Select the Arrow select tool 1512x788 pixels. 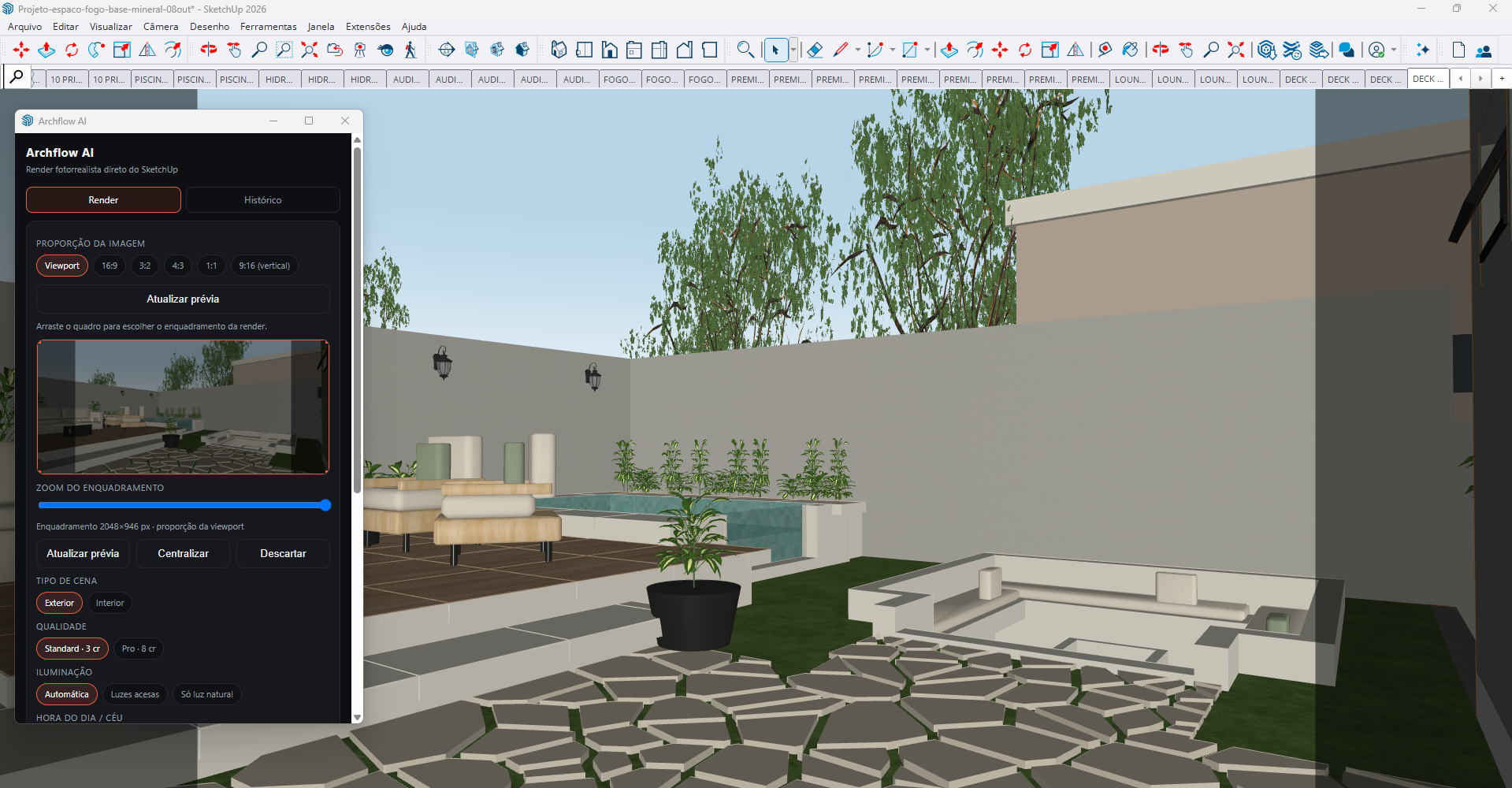(x=775, y=50)
